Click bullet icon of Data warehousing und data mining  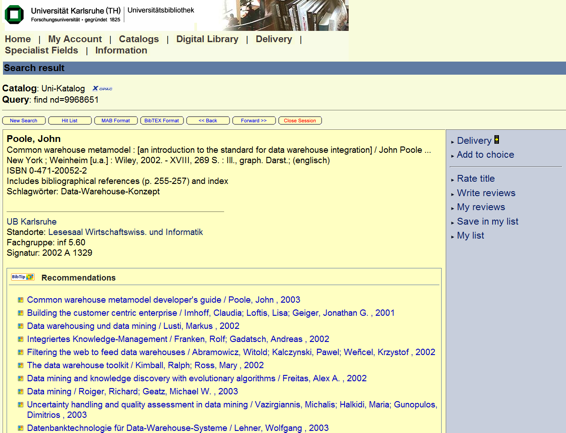coord(21,326)
